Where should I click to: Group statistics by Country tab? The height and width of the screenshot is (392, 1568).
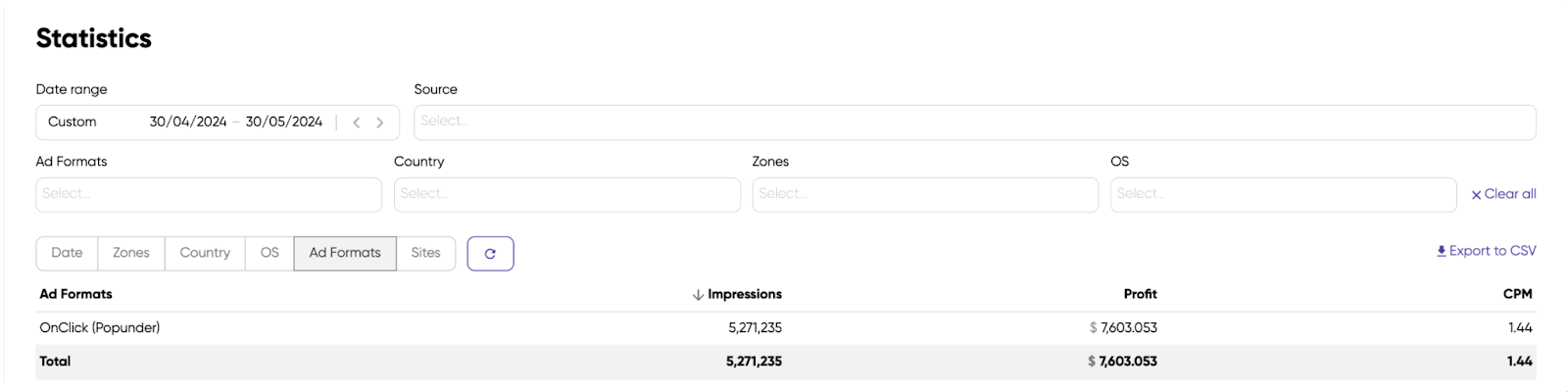pyautogui.click(x=205, y=253)
